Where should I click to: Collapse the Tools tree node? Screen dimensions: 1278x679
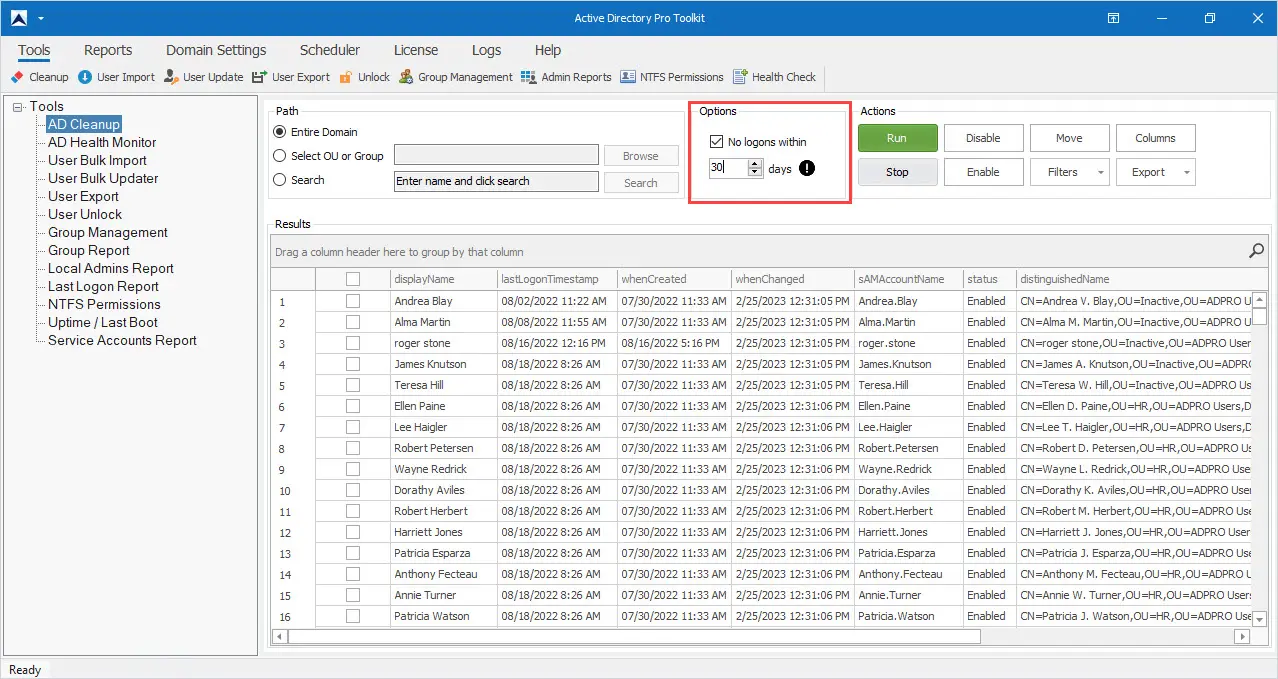click(18, 107)
